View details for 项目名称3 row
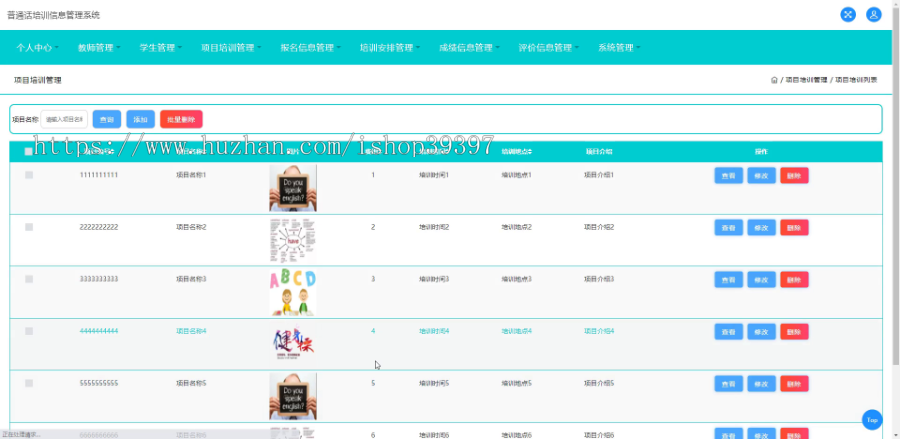 pos(728,279)
